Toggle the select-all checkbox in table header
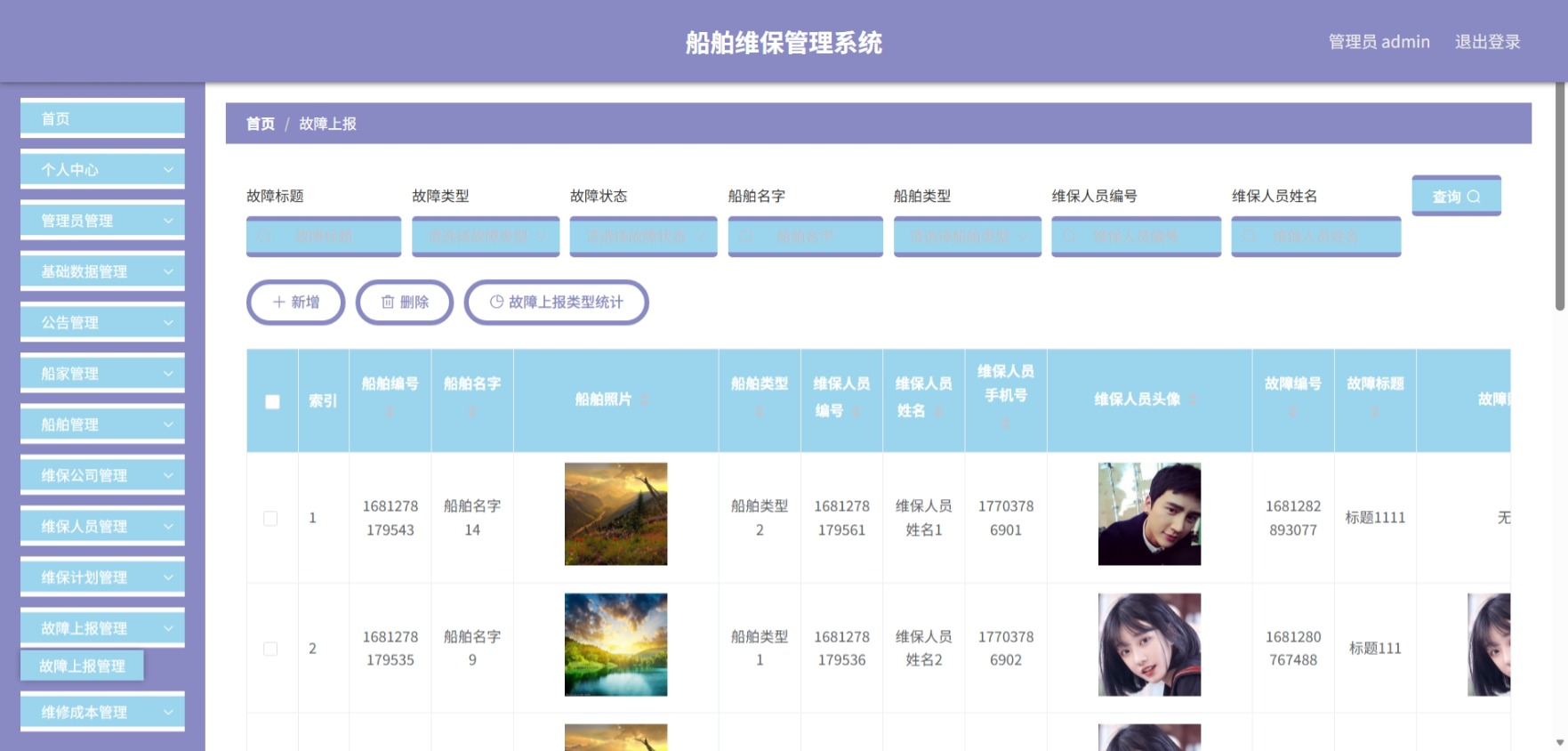Image resolution: width=1568 pixels, height=751 pixels. coord(273,401)
